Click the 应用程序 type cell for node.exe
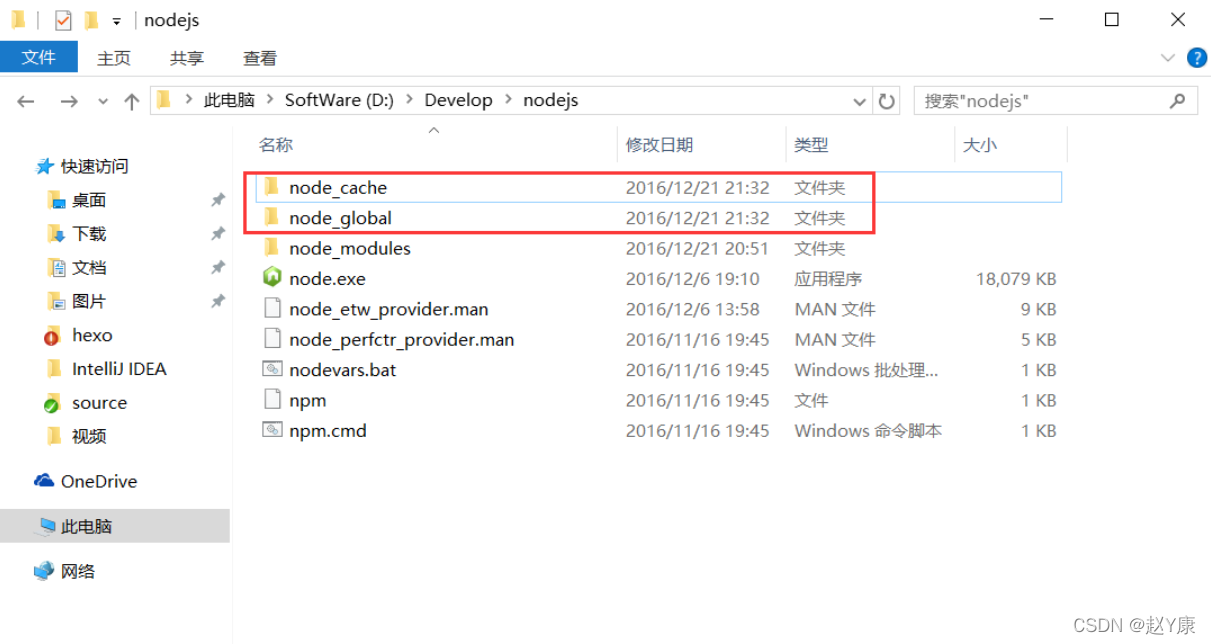The height and width of the screenshot is (644, 1211). click(828, 279)
